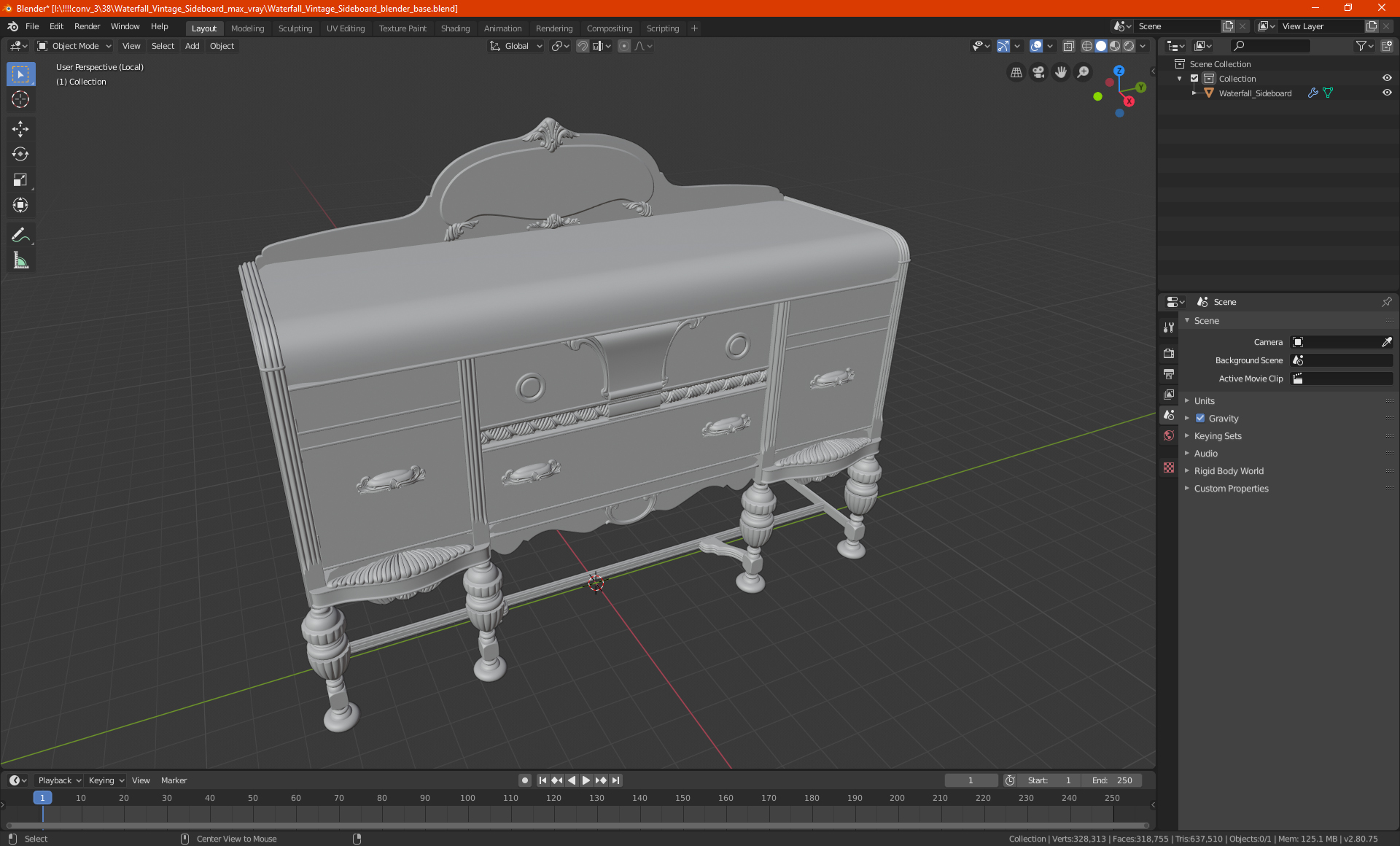
Task: Open the World properties tab
Action: 1169,435
